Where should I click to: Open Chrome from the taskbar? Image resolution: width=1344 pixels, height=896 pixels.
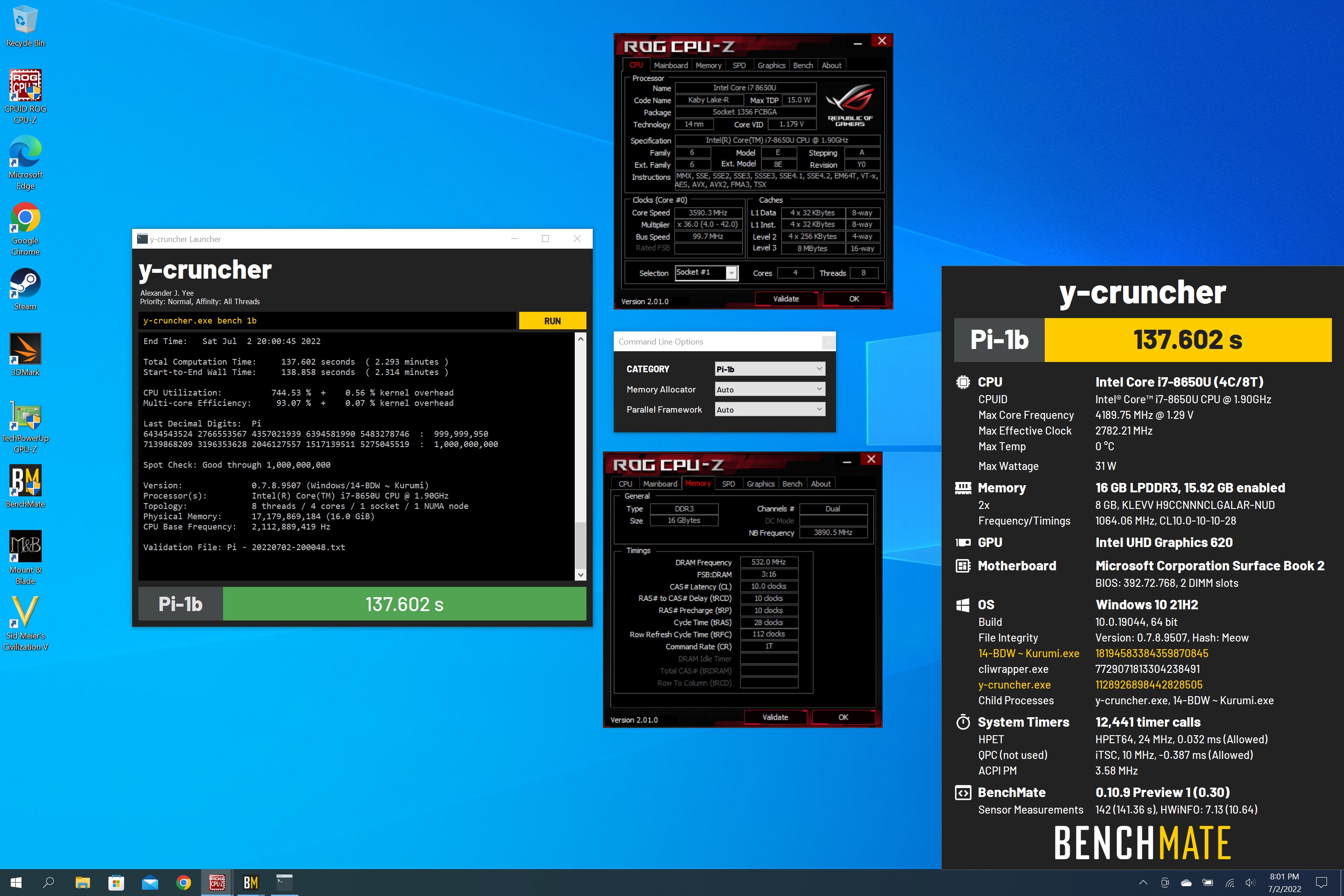(x=183, y=882)
